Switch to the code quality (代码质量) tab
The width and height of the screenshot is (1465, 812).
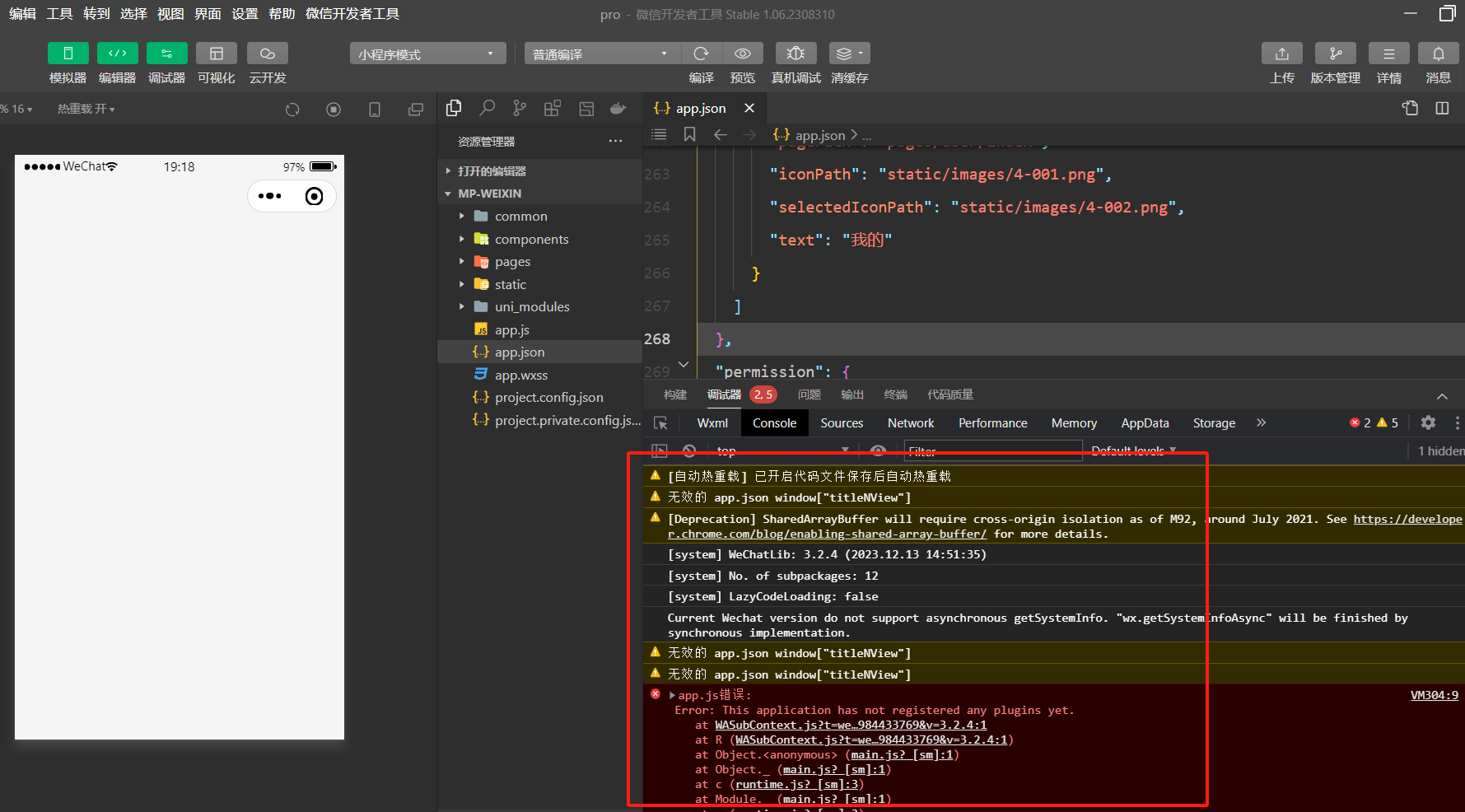pyautogui.click(x=950, y=394)
